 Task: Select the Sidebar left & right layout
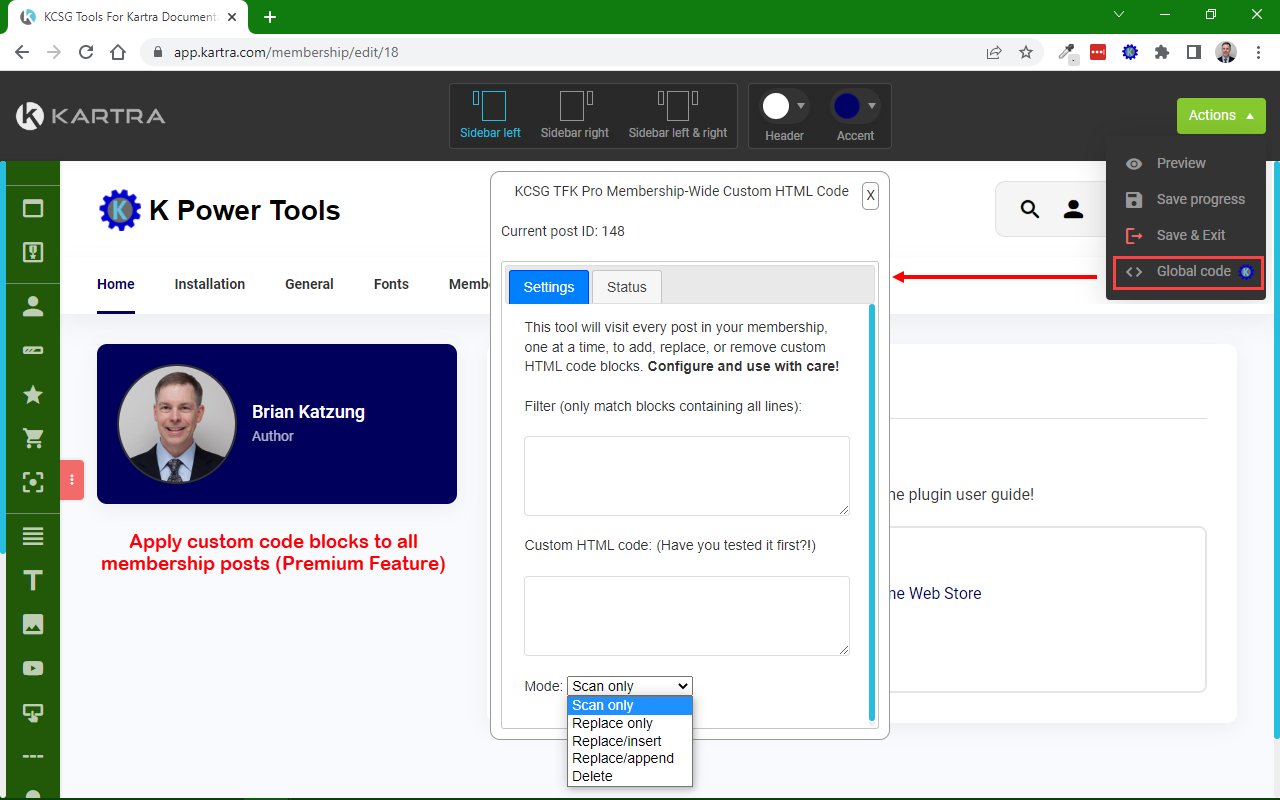678,115
